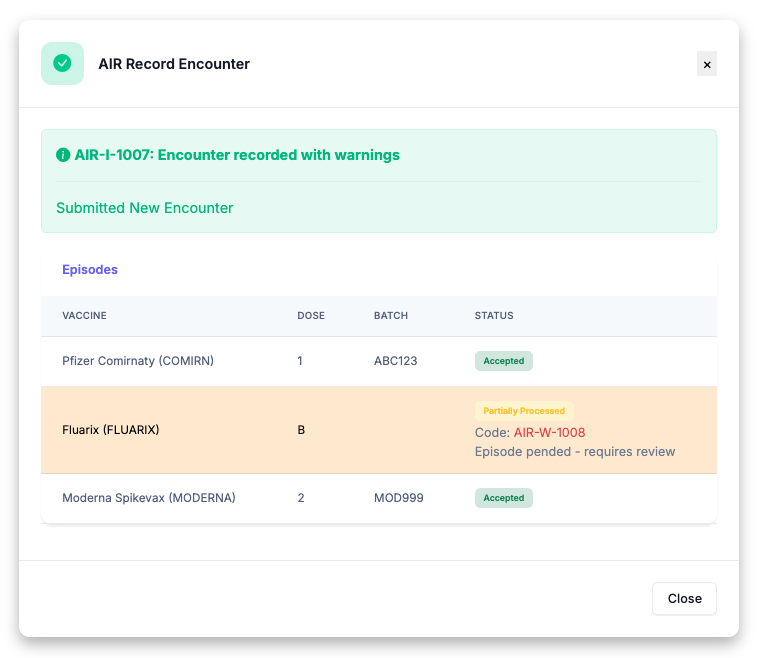
Task: Dismiss dialog with the X icon
Action: tap(707, 64)
